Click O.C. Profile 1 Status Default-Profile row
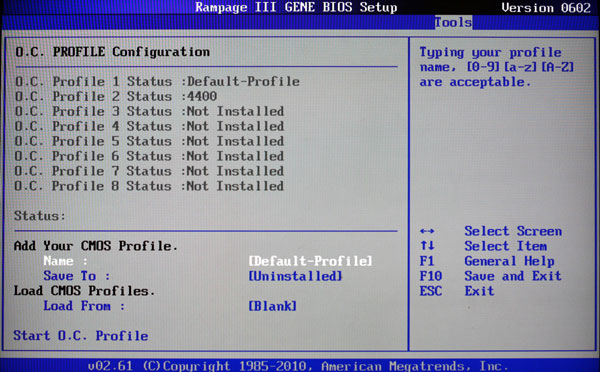600x372 pixels. pyautogui.click(x=157, y=82)
